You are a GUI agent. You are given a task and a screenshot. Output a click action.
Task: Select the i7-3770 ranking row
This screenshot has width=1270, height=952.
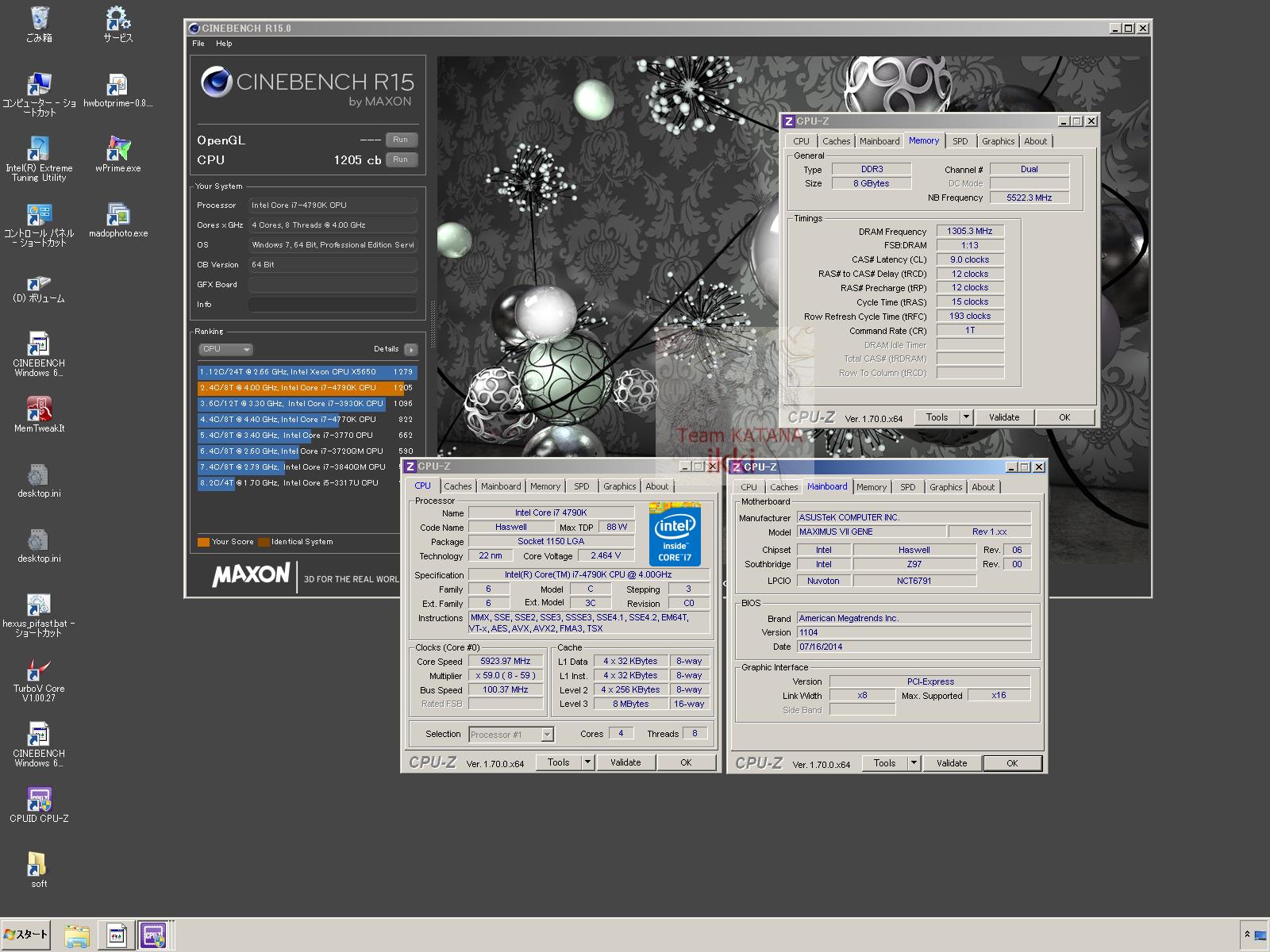coord(307,436)
